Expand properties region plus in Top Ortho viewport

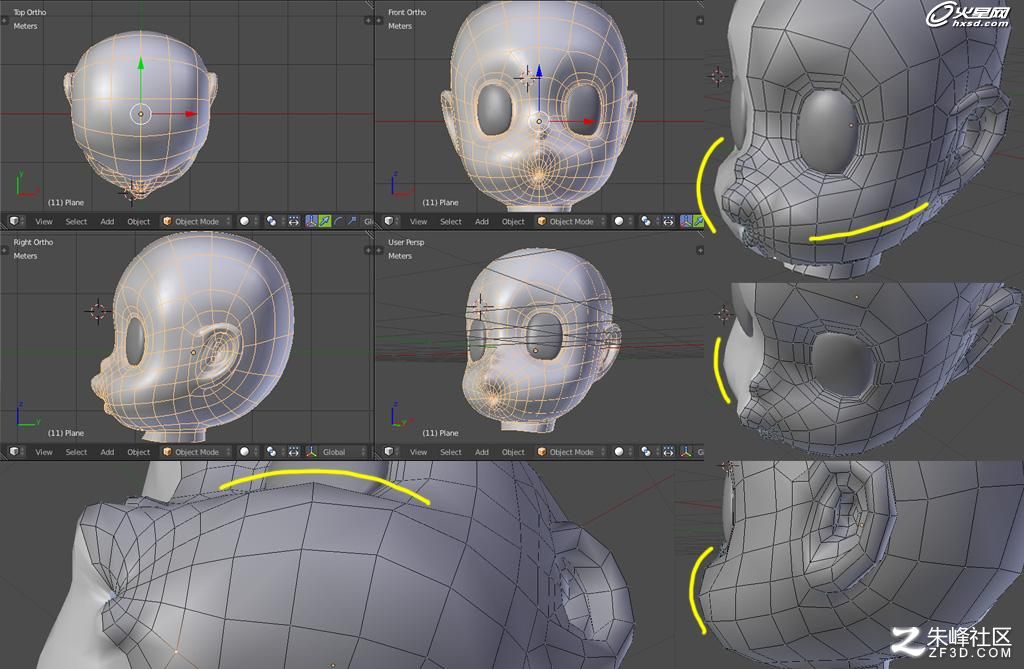point(368,21)
